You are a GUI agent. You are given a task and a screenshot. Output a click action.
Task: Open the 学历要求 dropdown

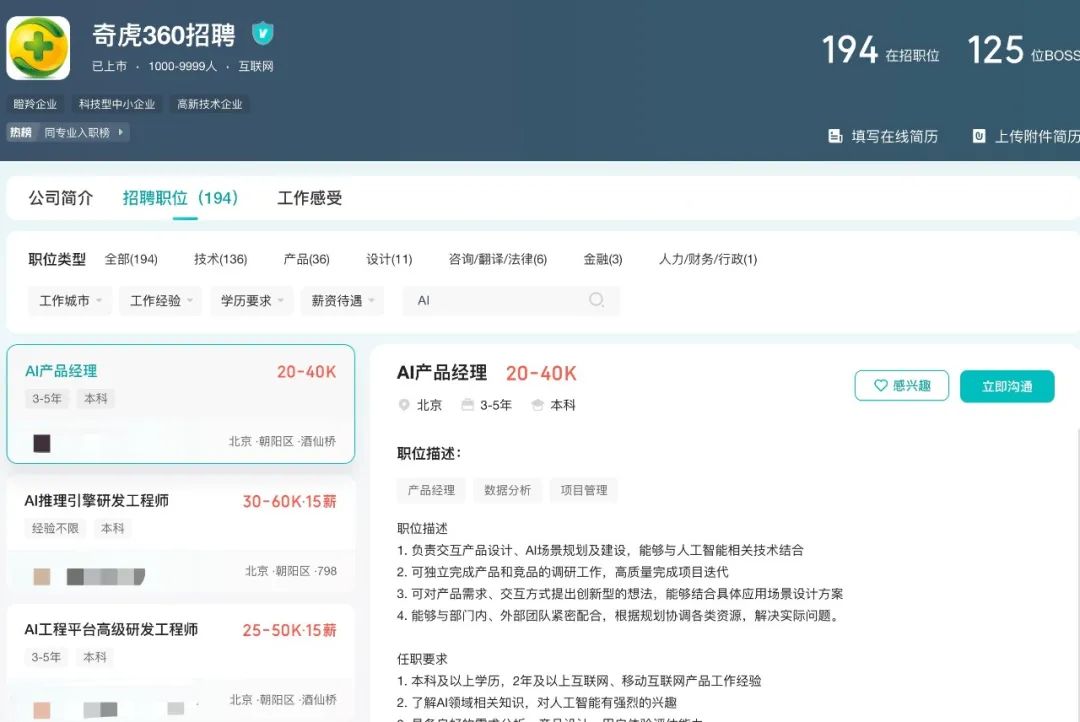(x=251, y=301)
